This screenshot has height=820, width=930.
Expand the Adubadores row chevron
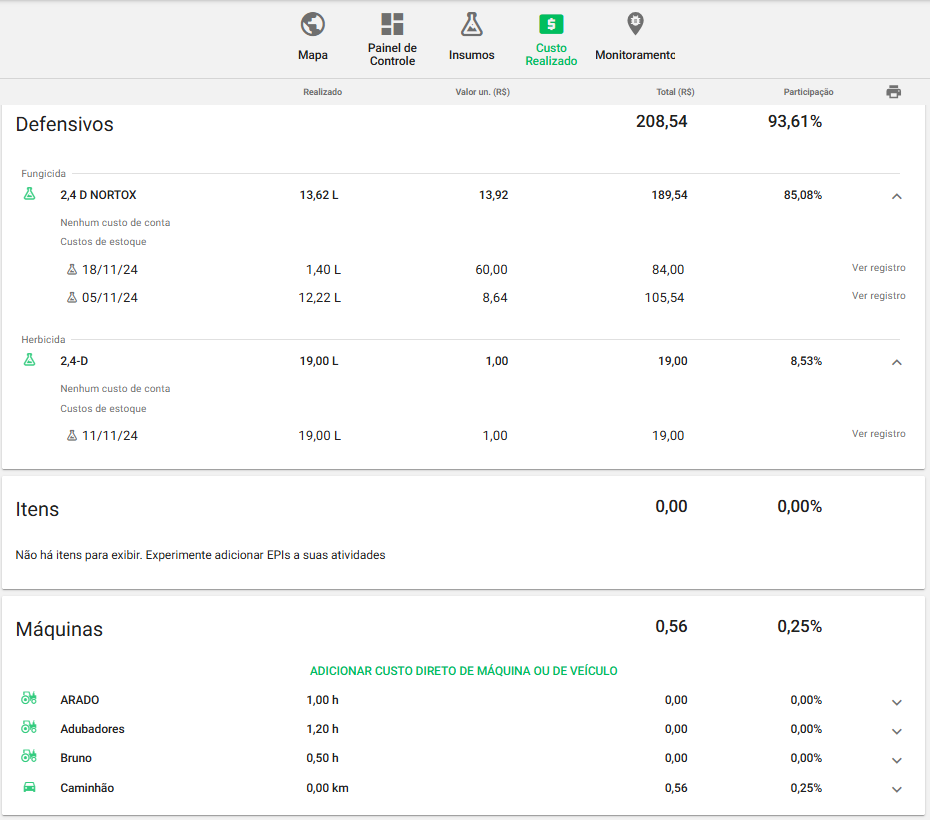click(896, 731)
